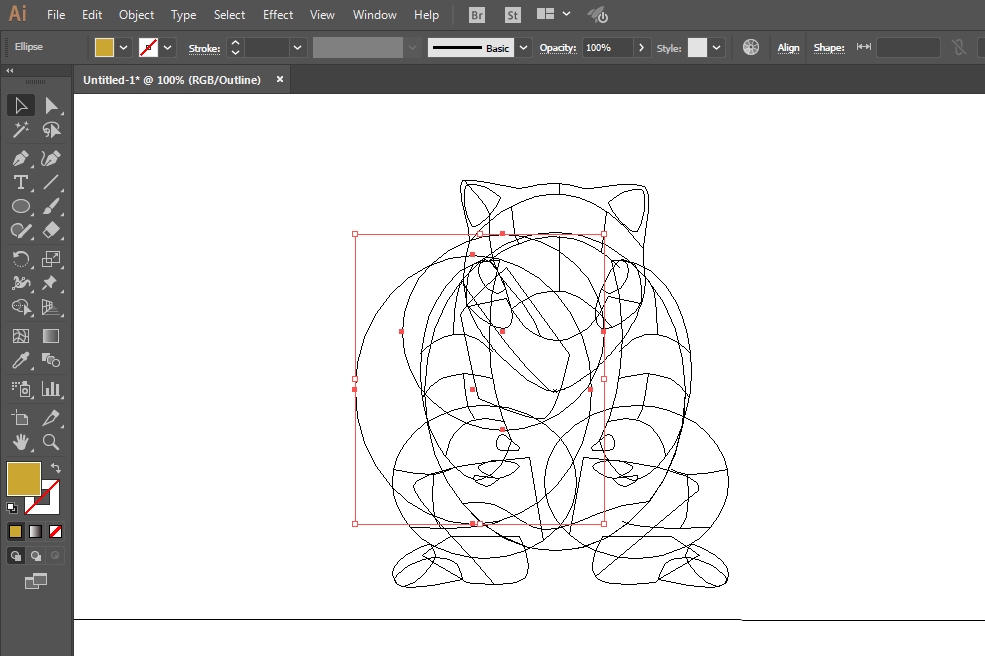Select the Artboard tool

[21, 418]
